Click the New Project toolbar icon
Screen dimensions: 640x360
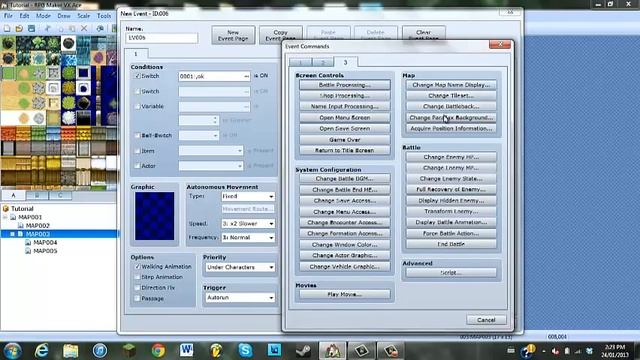point(7,28)
